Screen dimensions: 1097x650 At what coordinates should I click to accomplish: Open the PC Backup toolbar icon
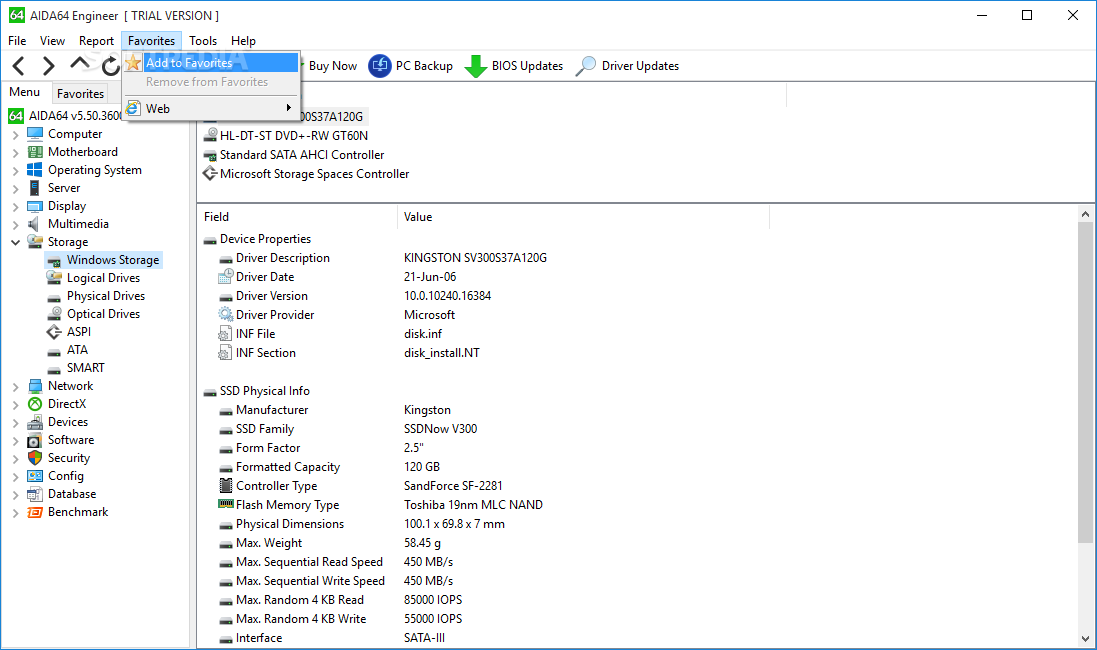click(x=380, y=66)
